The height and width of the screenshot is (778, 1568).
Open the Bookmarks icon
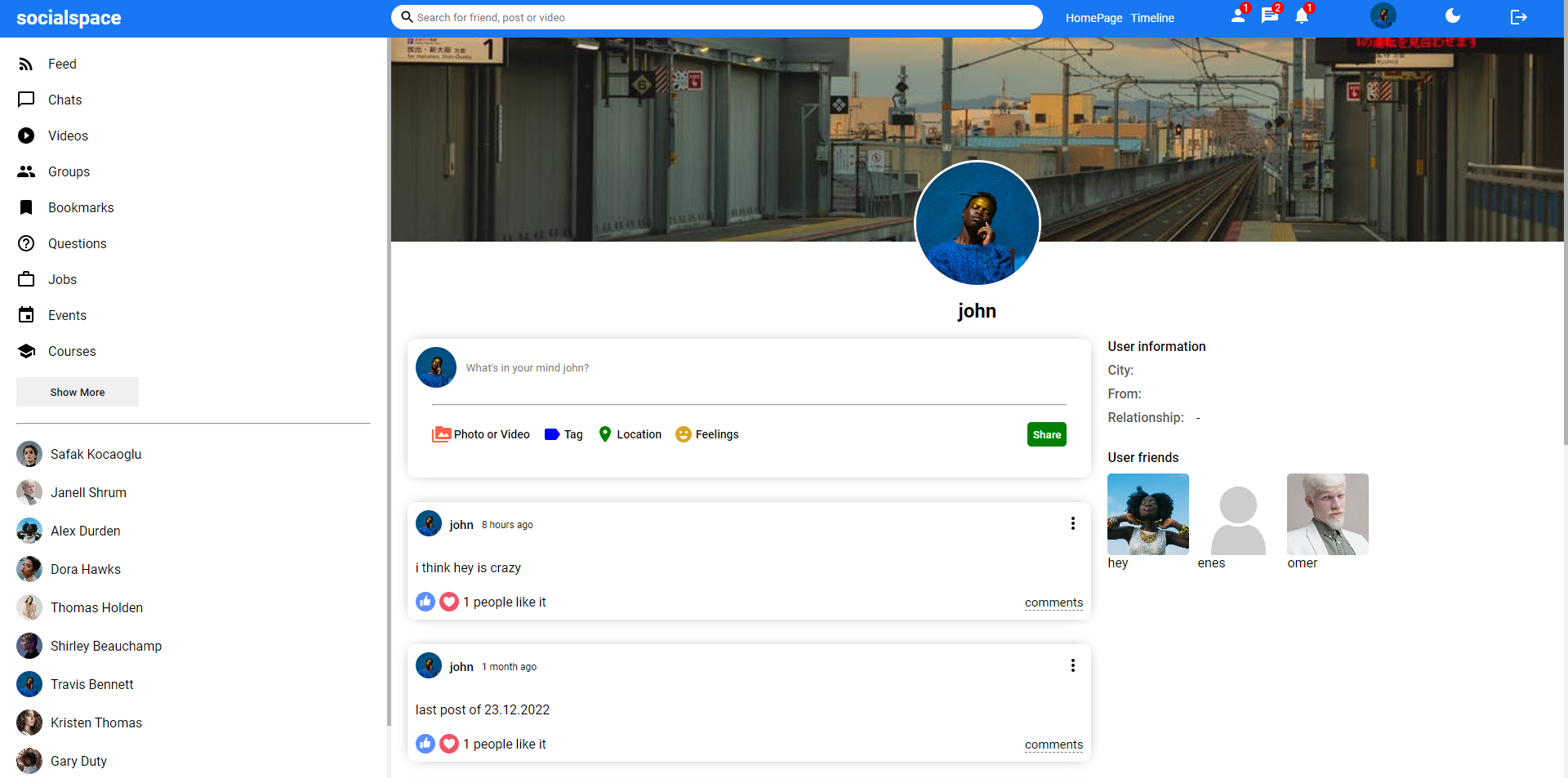(26, 207)
